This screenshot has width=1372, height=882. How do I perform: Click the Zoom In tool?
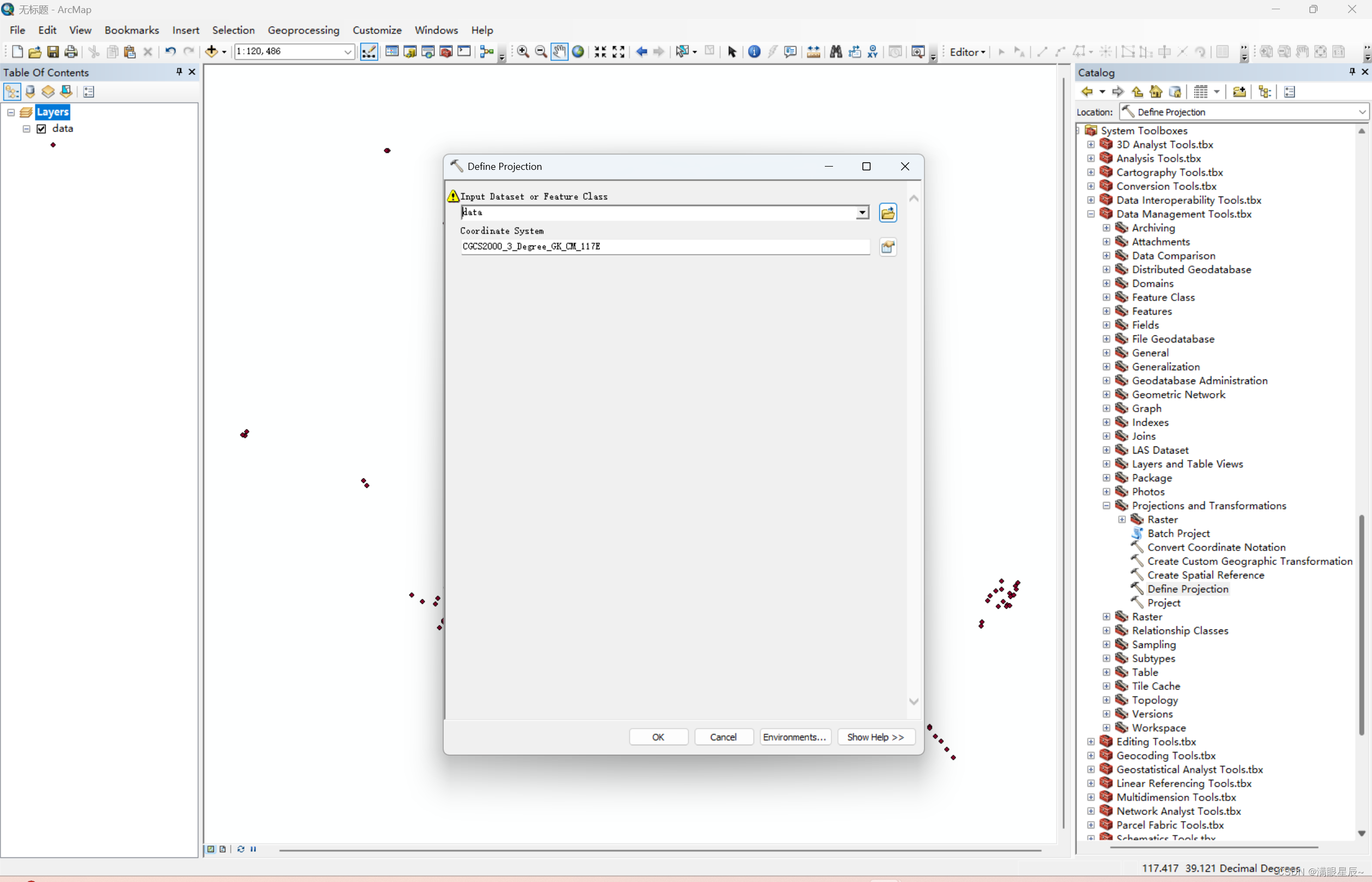tap(523, 52)
